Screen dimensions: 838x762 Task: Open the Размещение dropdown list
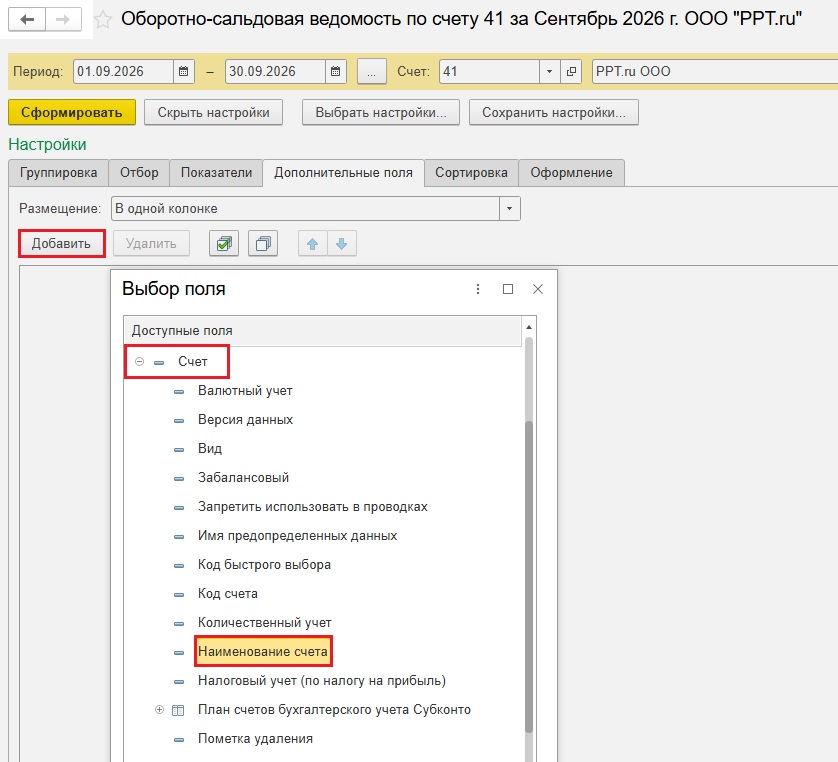point(509,208)
